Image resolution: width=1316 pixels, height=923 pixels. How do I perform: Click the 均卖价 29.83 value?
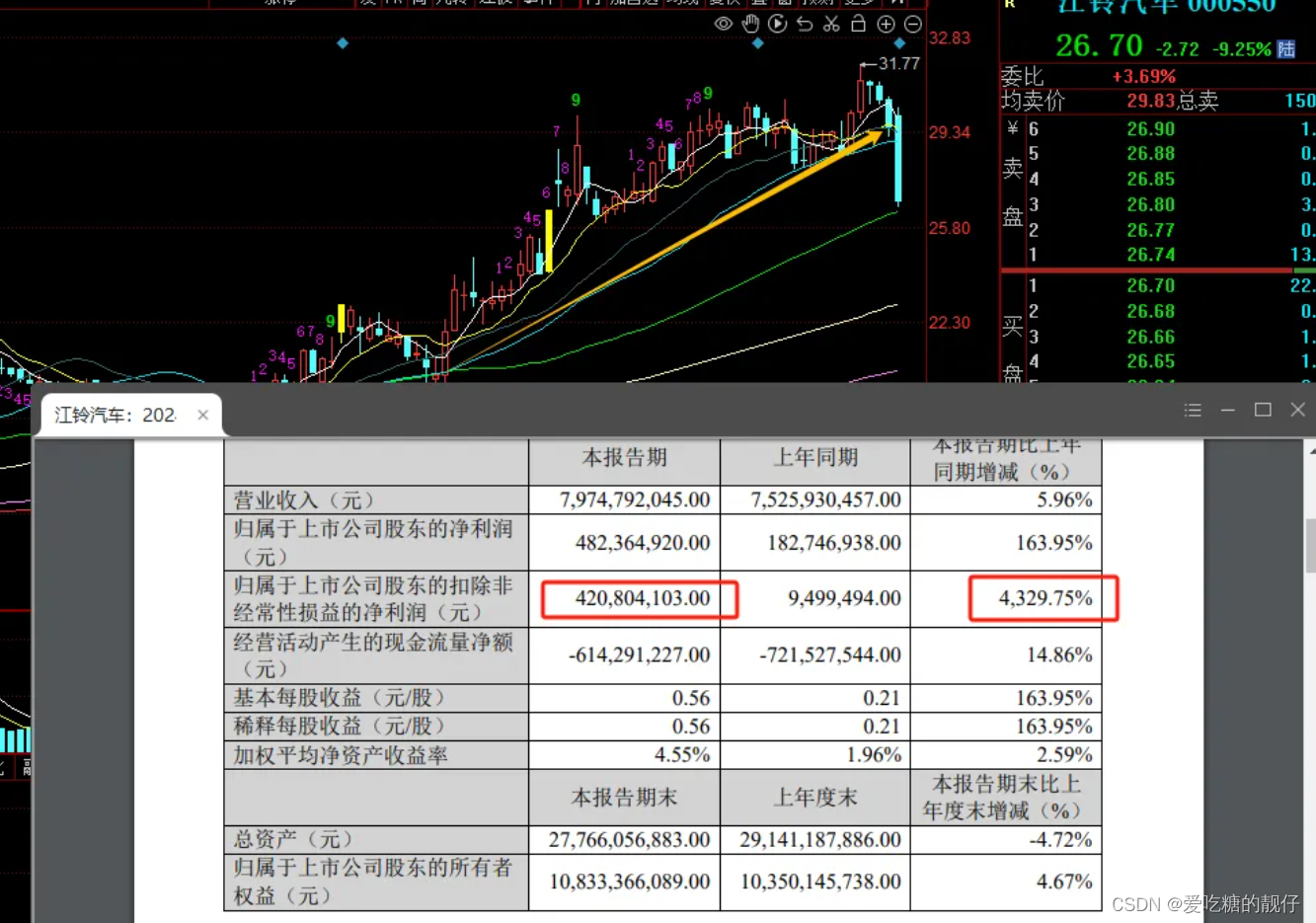(1151, 101)
